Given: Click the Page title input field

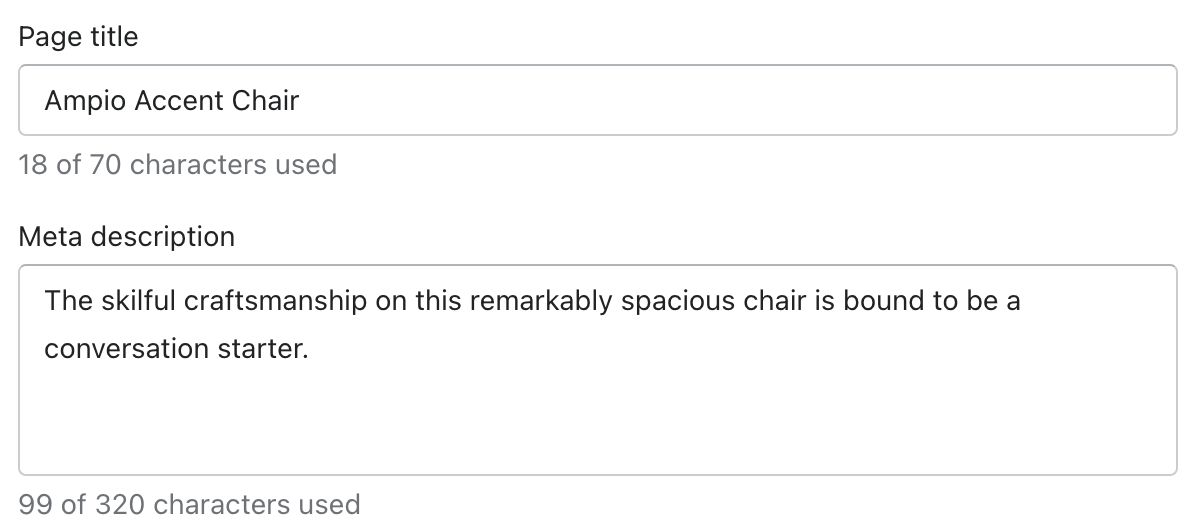Looking at the screenshot, I should [597, 100].
